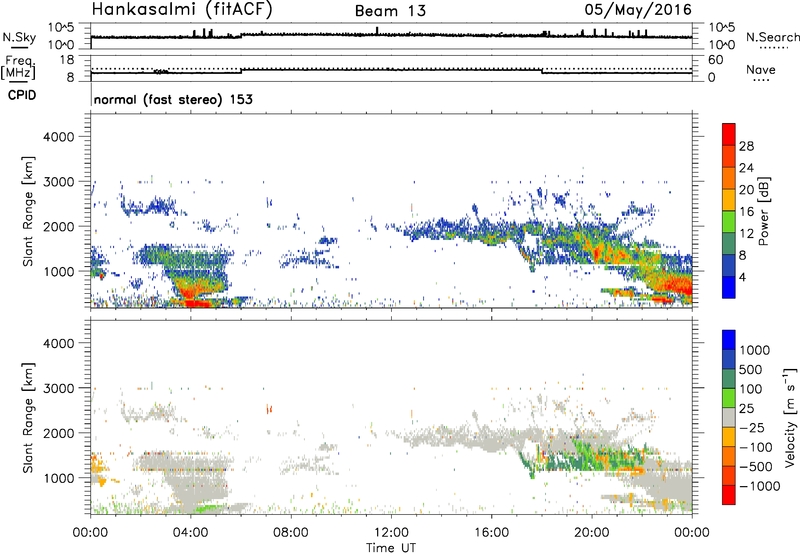Click the orange velocity patch near 00:00 at 1000 km
Image resolution: width=800 pixels, height=554 pixels.
coord(98,470)
